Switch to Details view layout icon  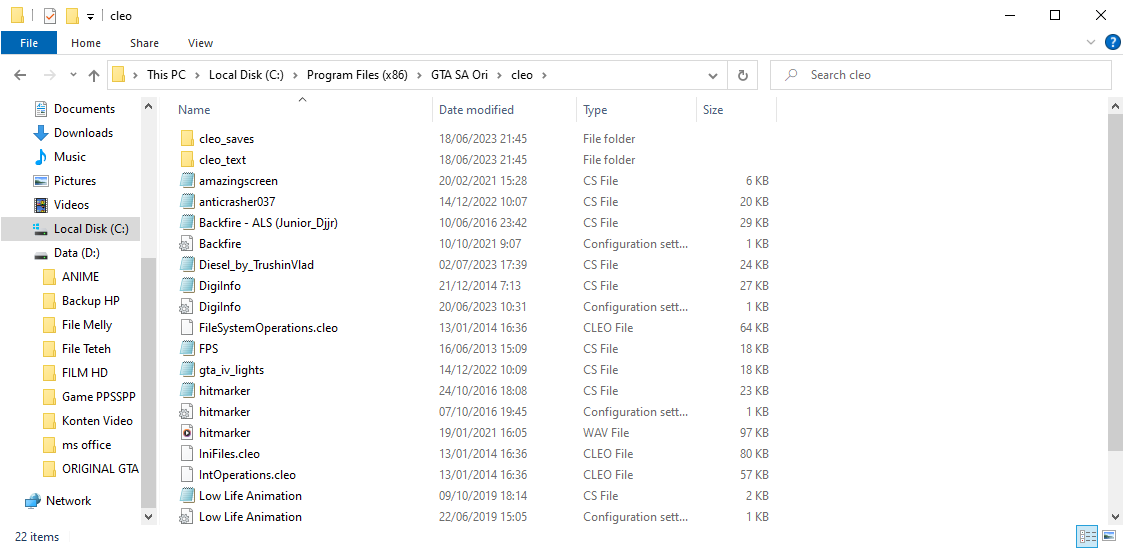pyautogui.click(x=1087, y=536)
